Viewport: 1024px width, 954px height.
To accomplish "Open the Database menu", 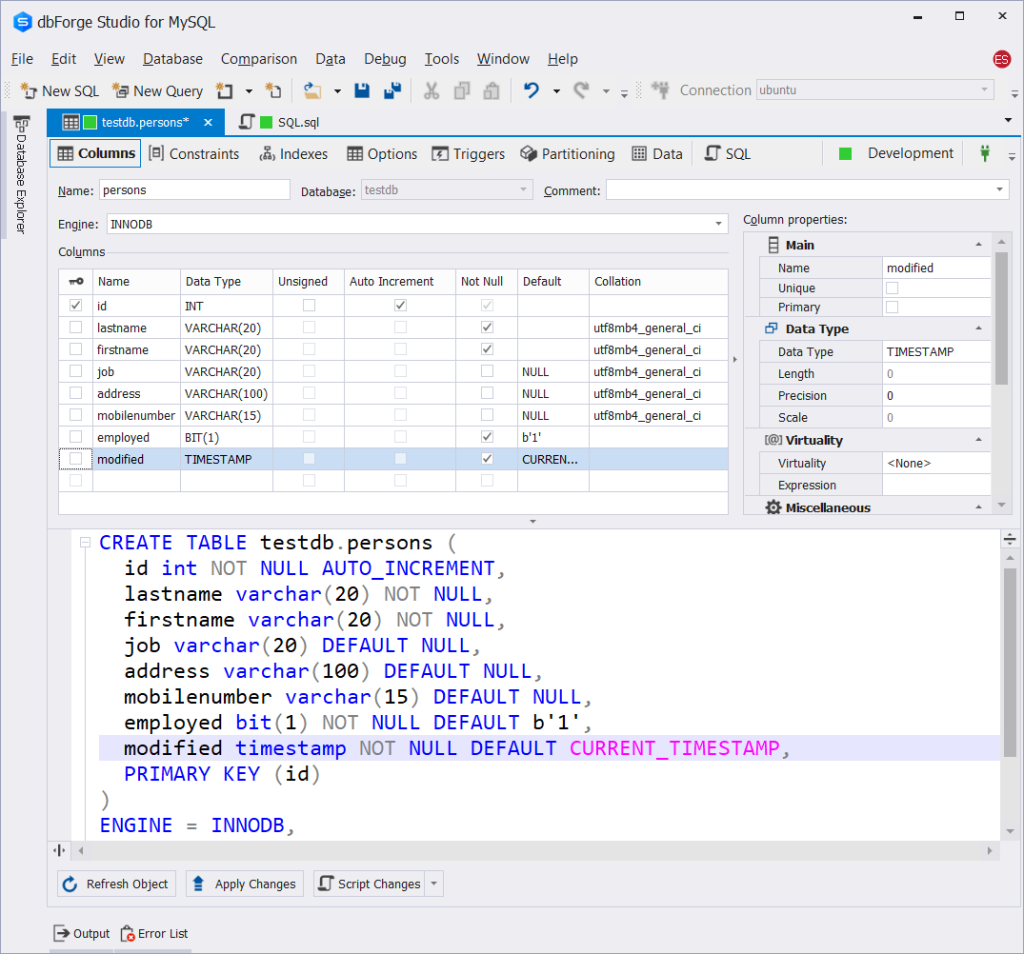I will click(x=173, y=59).
